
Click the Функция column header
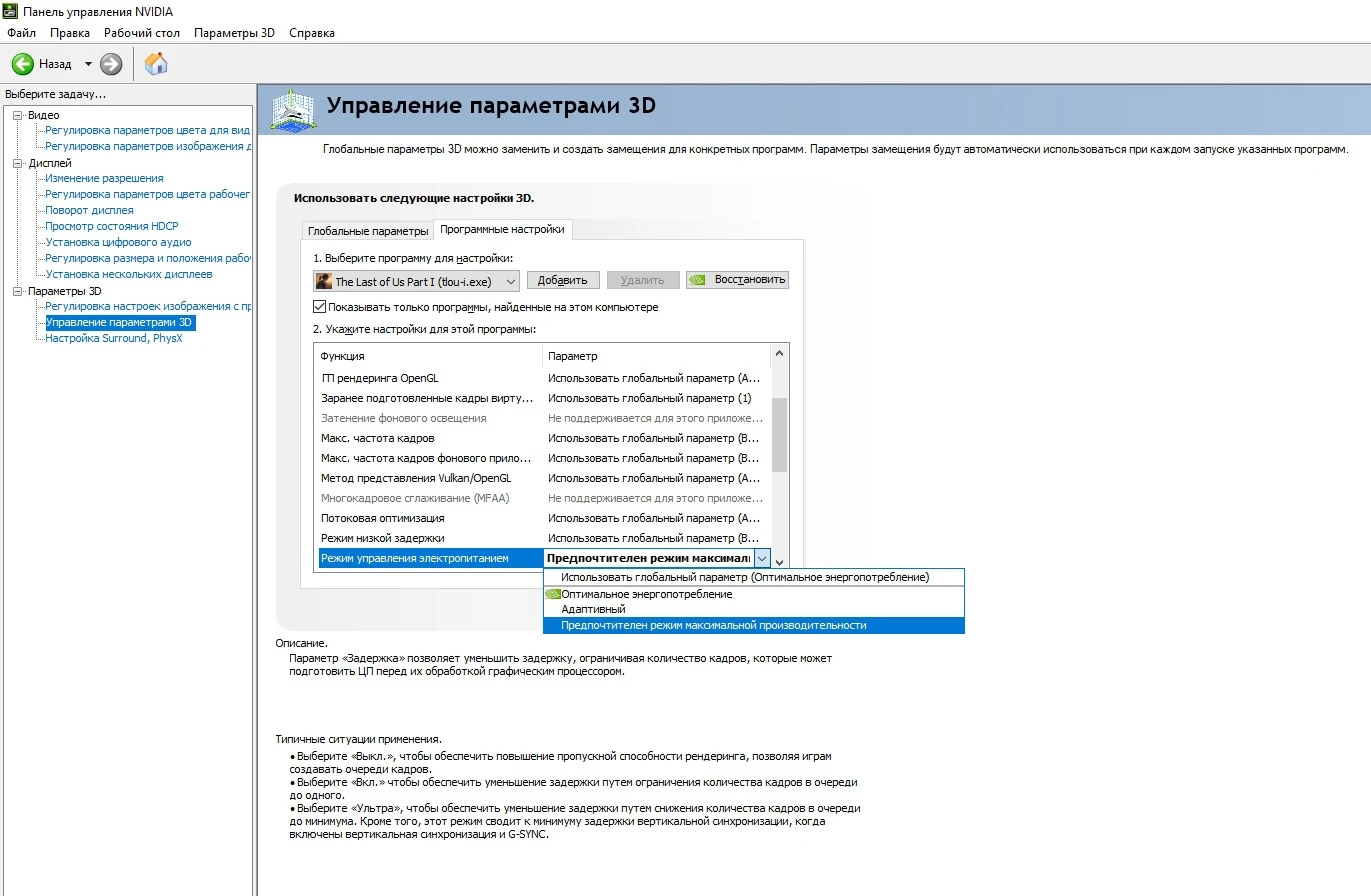tap(429, 356)
